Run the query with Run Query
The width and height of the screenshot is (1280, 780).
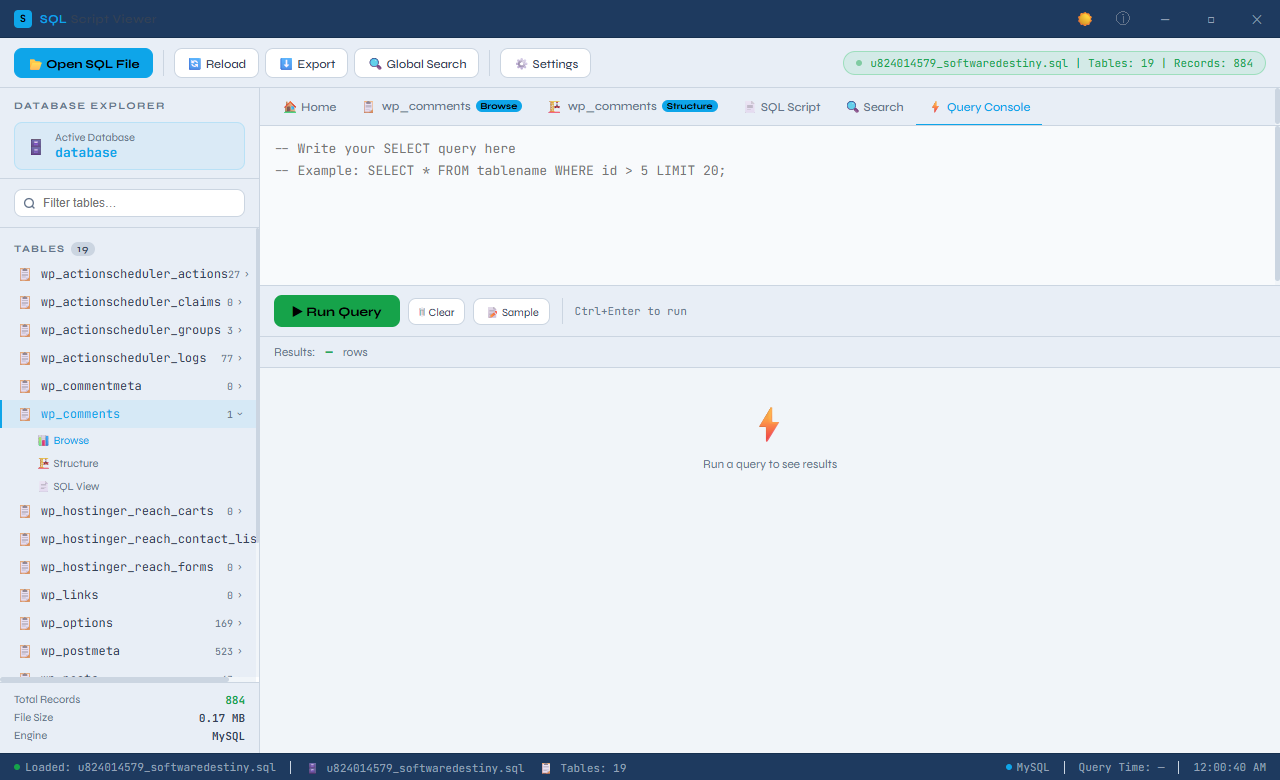coord(337,311)
